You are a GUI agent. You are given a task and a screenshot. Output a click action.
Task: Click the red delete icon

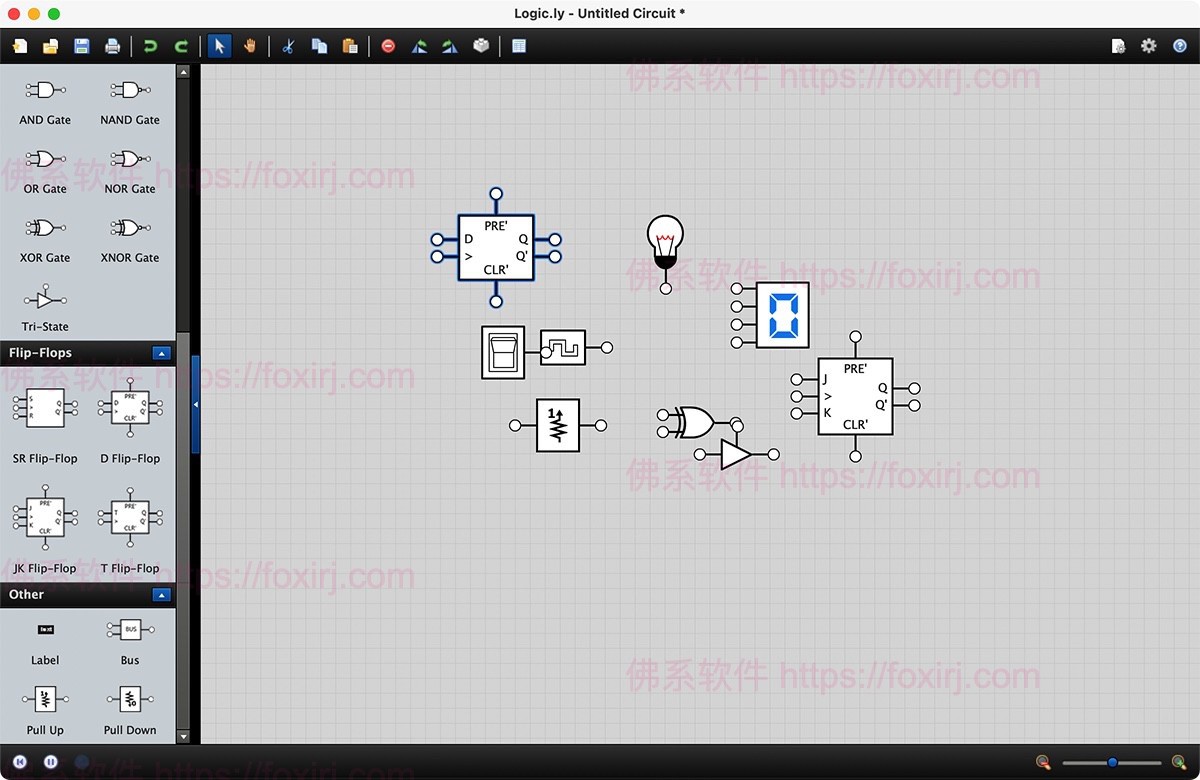click(x=388, y=46)
